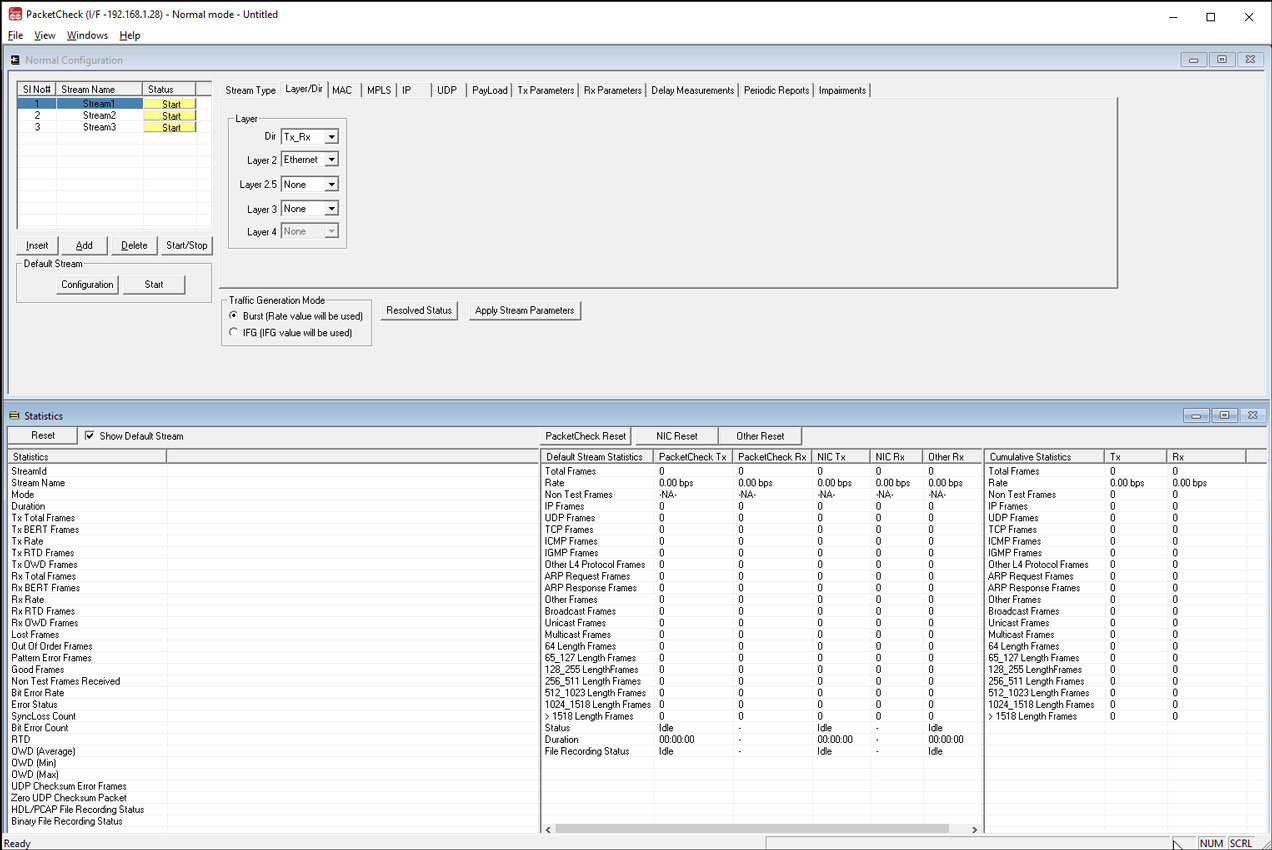Click the yellow Start status for Stream3

coord(171,128)
